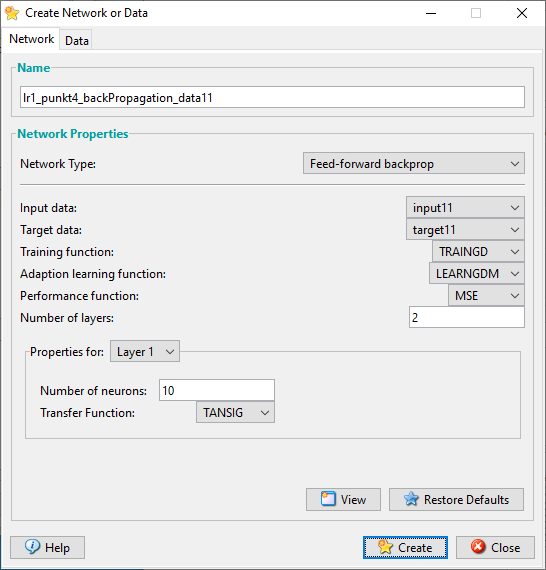The image size is (546, 570).
Task: Click the Restore Defaults button
Action: click(456, 499)
